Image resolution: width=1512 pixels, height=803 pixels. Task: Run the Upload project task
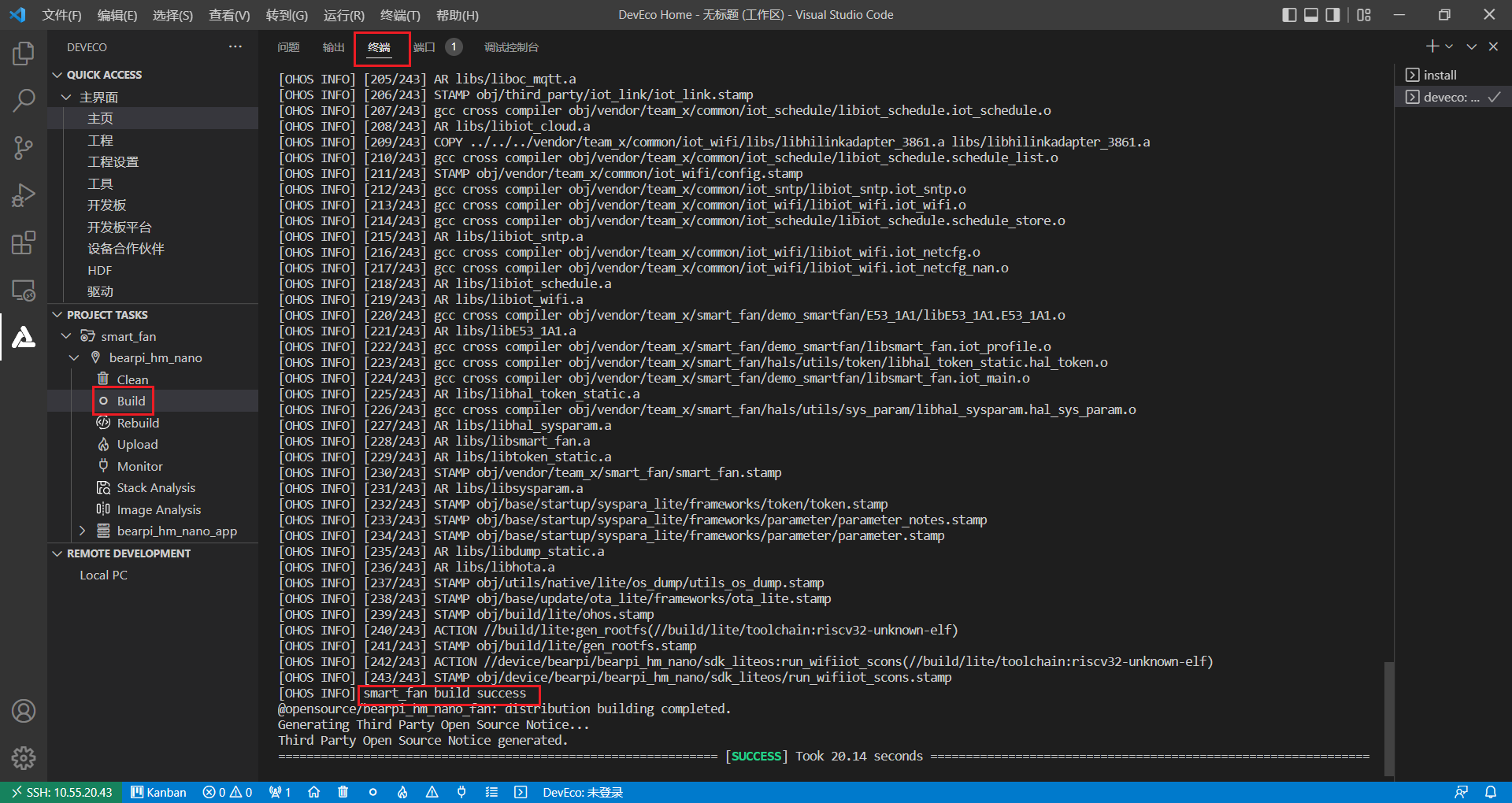137,444
